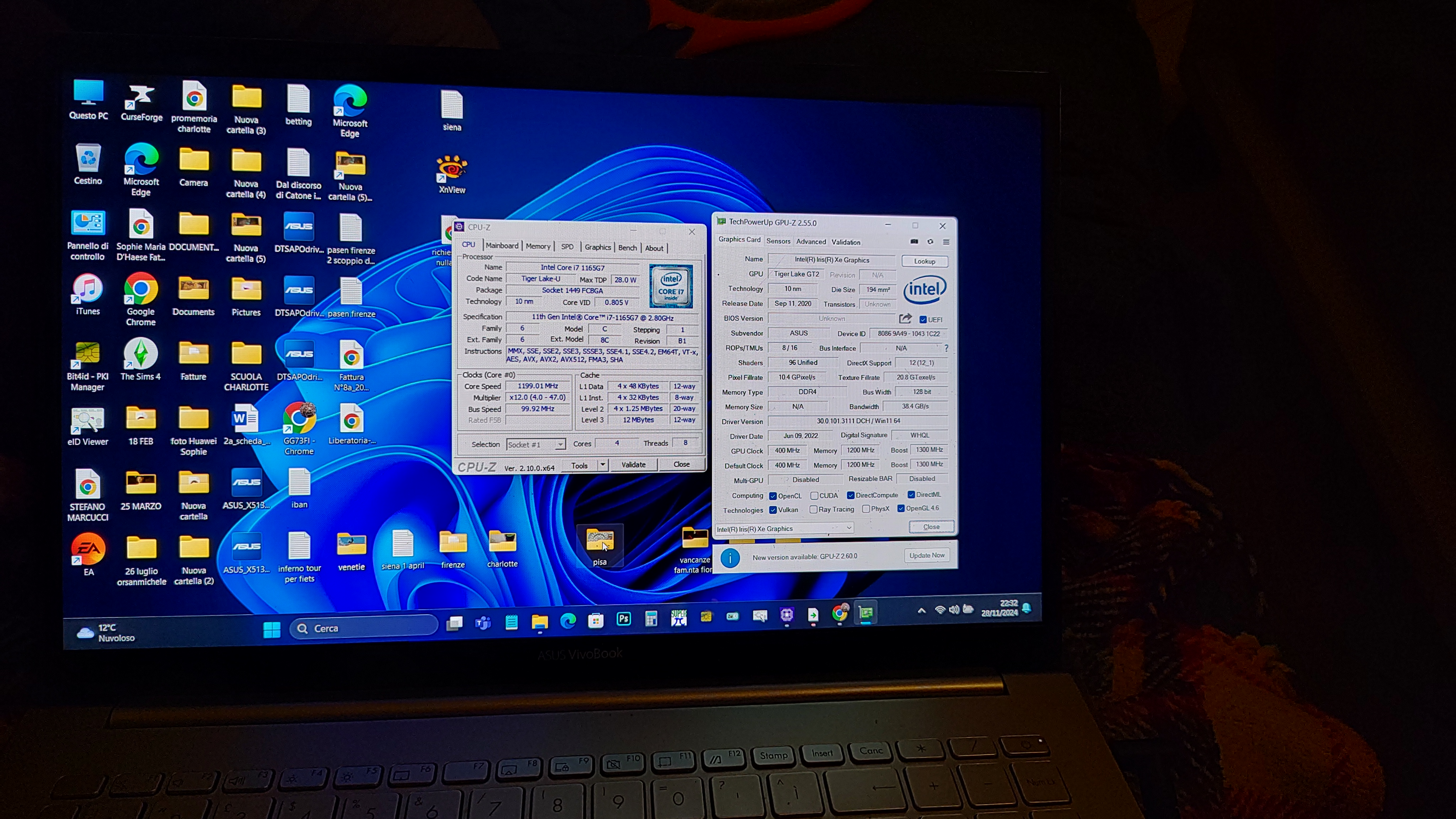Launch the EA app desktop icon
Screen dimensions: 1456x819
click(88, 555)
